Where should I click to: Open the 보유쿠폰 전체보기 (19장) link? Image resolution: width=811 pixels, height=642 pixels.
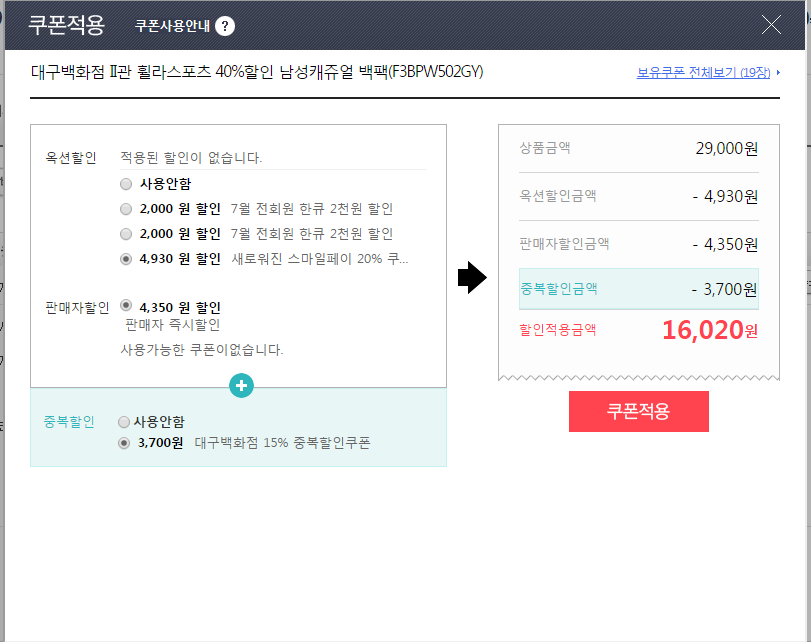coord(705,73)
